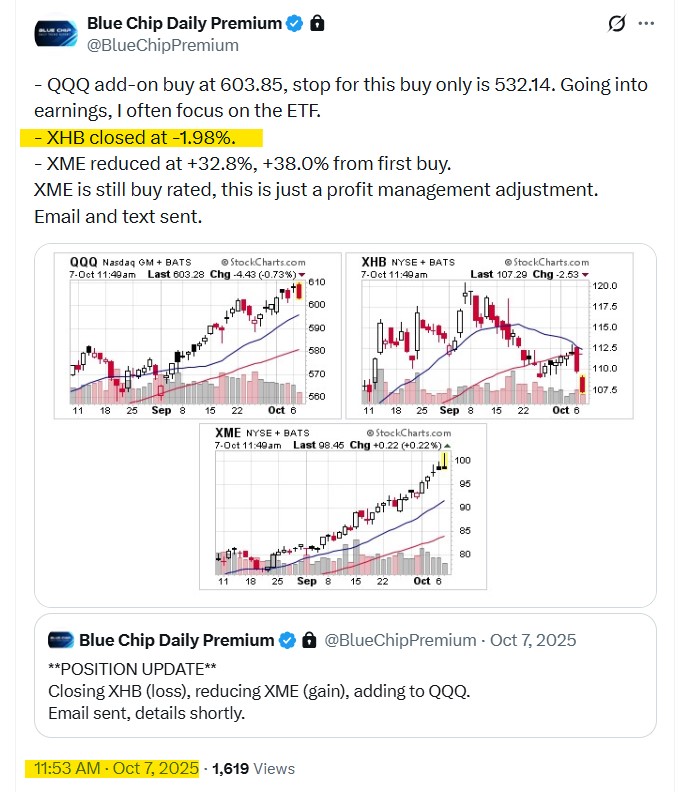The width and height of the screenshot is (688, 792).
Task: Click the 1,619 Views count
Action: 254,768
